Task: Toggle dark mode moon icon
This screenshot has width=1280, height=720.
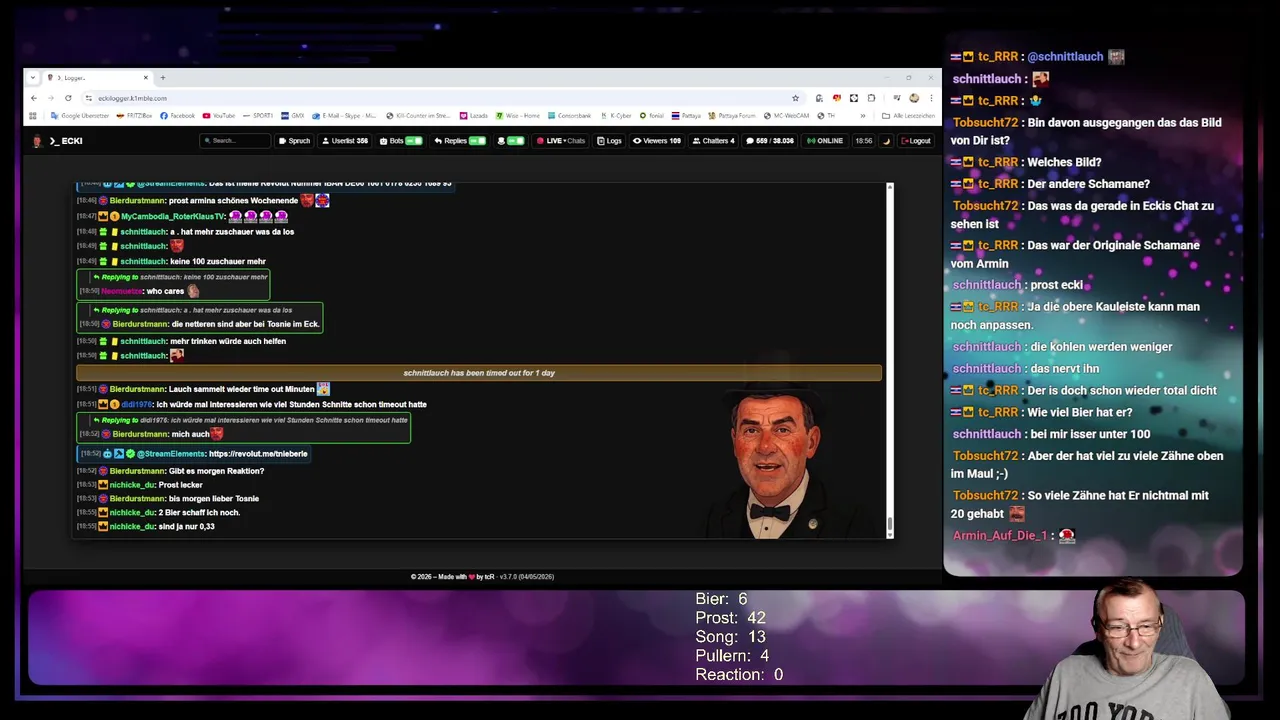Action: coord(886,141)
